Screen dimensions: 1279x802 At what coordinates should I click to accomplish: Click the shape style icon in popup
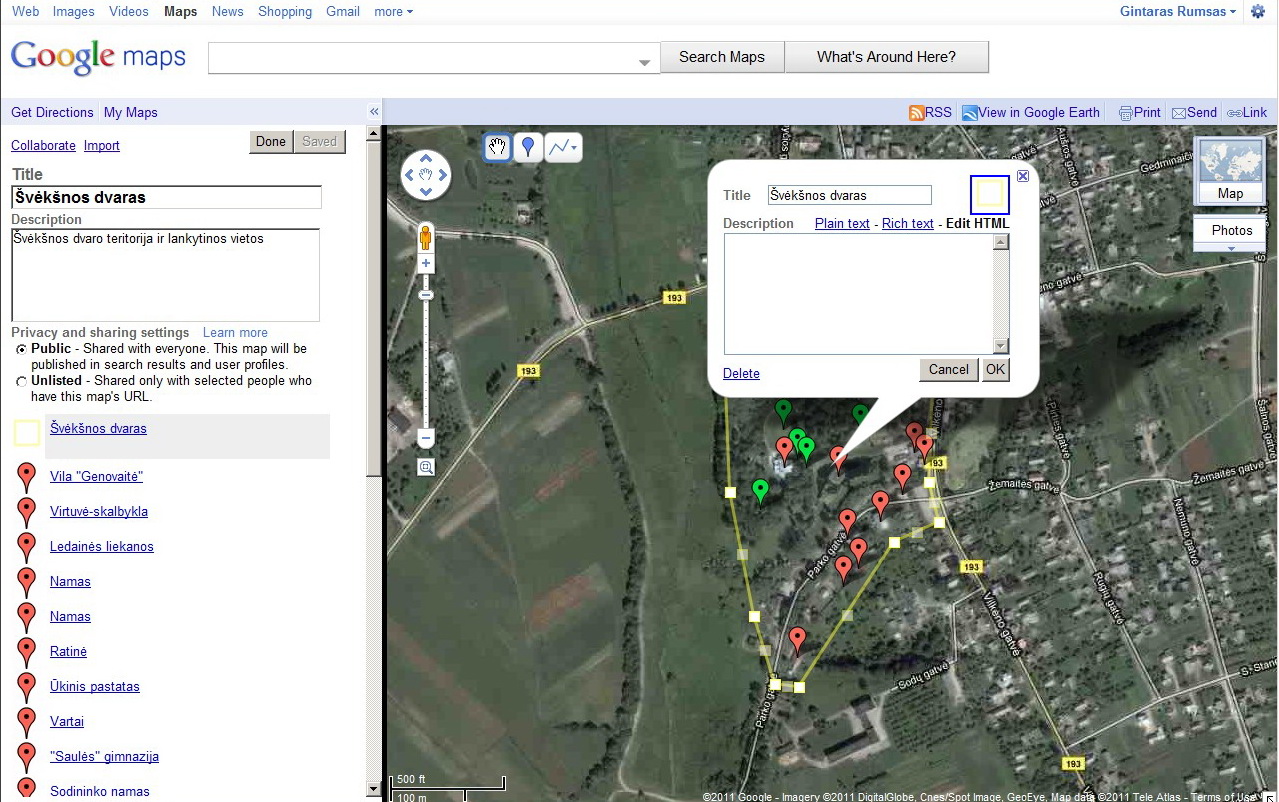(x=989, y=195)
